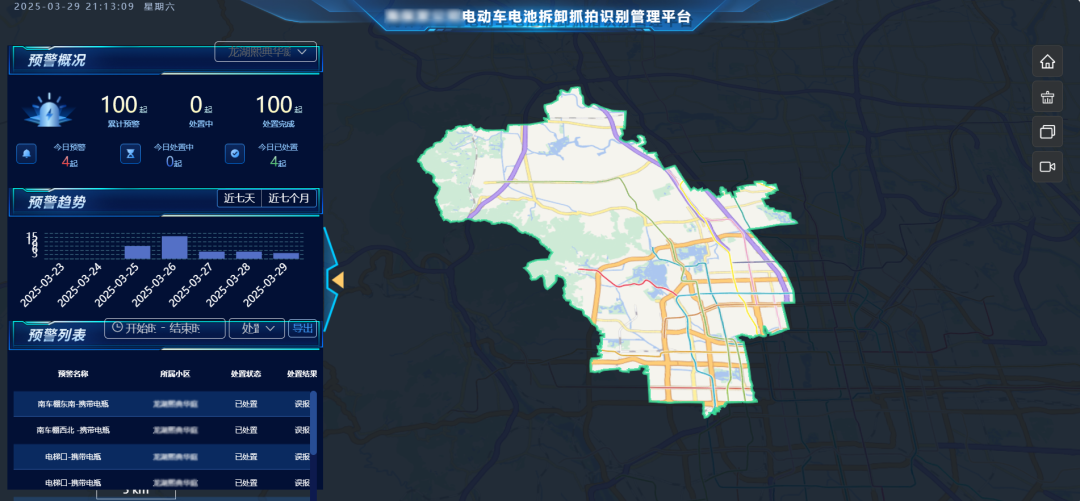Click the date time 2025-03-29 21:13:09

[x=74, y=7]
